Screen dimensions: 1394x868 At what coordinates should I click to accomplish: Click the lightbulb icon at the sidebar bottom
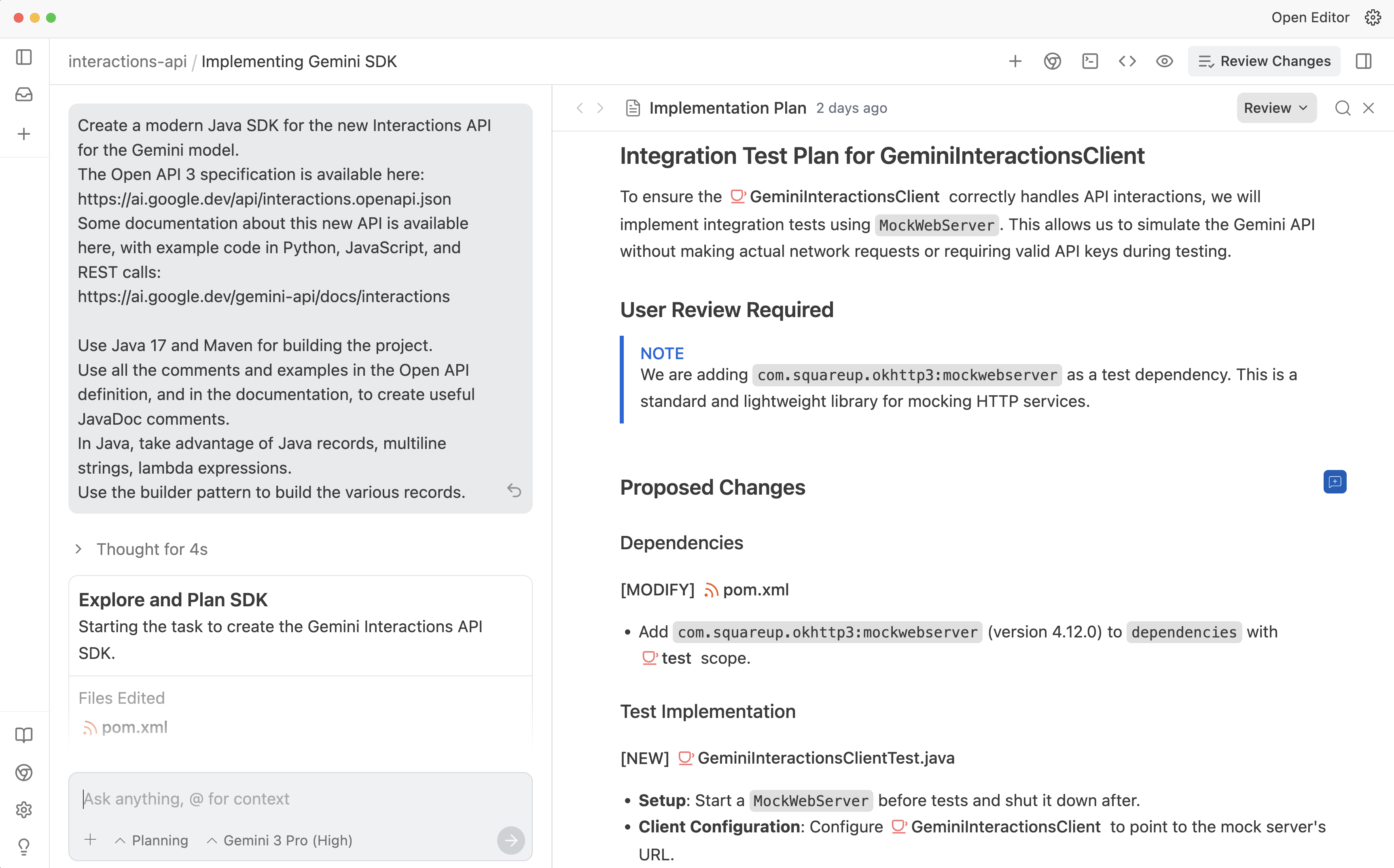click(x=23, y=846)
